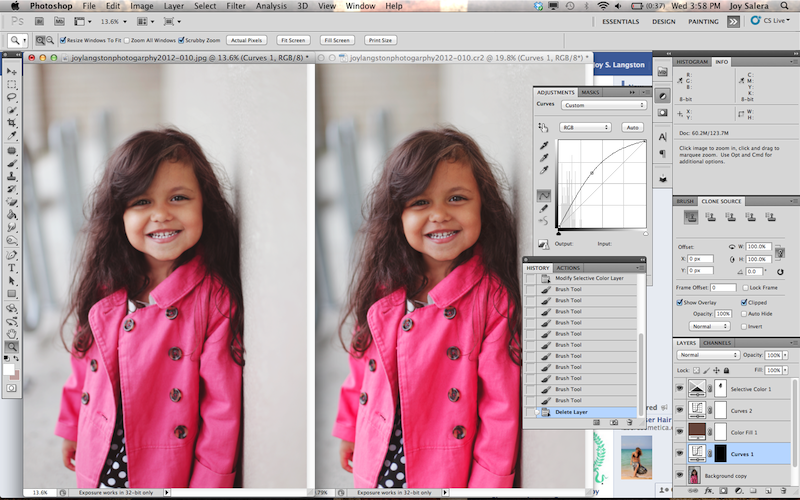Hide the Curves 2 layer

tap(680, 410)
